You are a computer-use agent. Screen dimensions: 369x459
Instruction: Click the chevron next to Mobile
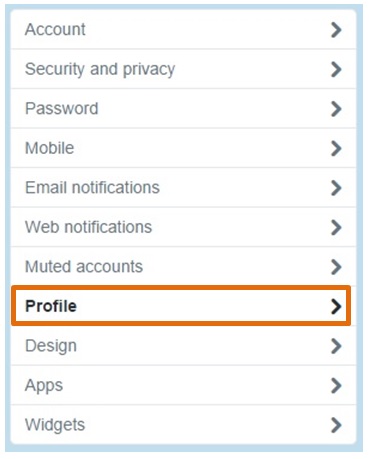point(336,148)
